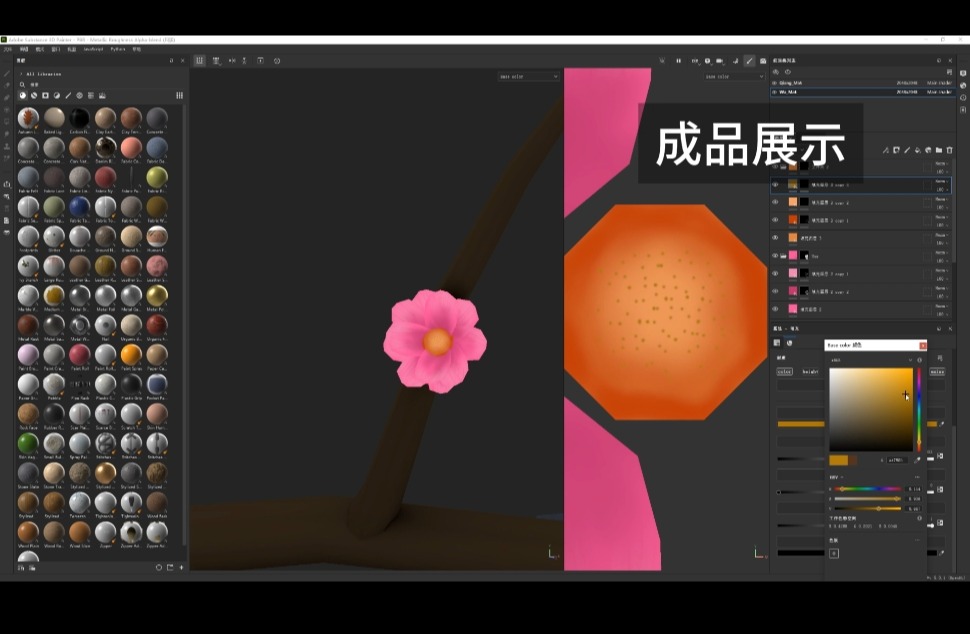The height and width of the screenshot is (634, 970).
Task: Open the grid layout view icon above the viewport
Action: click(x=198, y=61)
